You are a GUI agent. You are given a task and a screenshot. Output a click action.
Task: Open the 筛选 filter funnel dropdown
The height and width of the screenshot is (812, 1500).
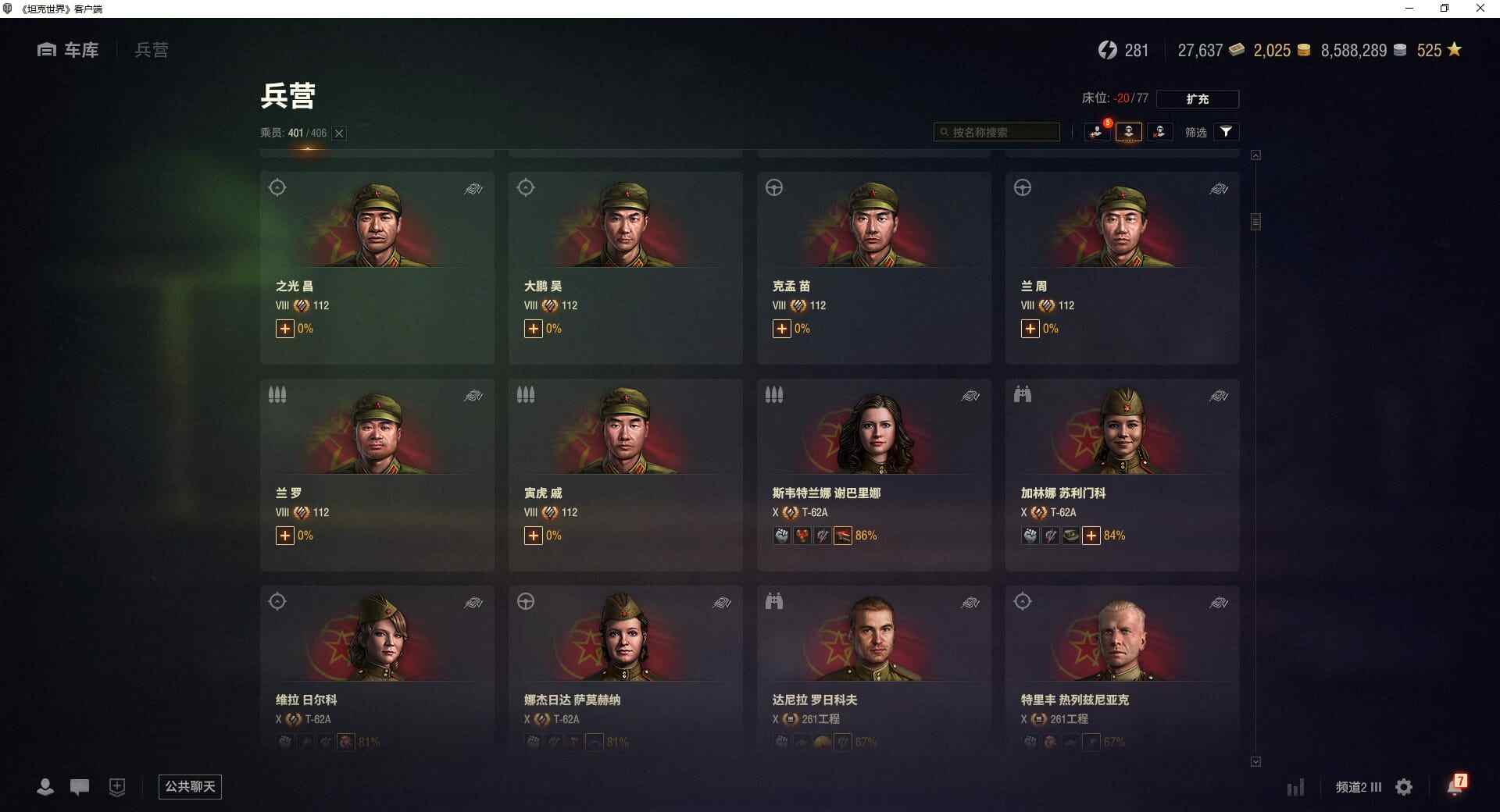(x=1227, y=132)
